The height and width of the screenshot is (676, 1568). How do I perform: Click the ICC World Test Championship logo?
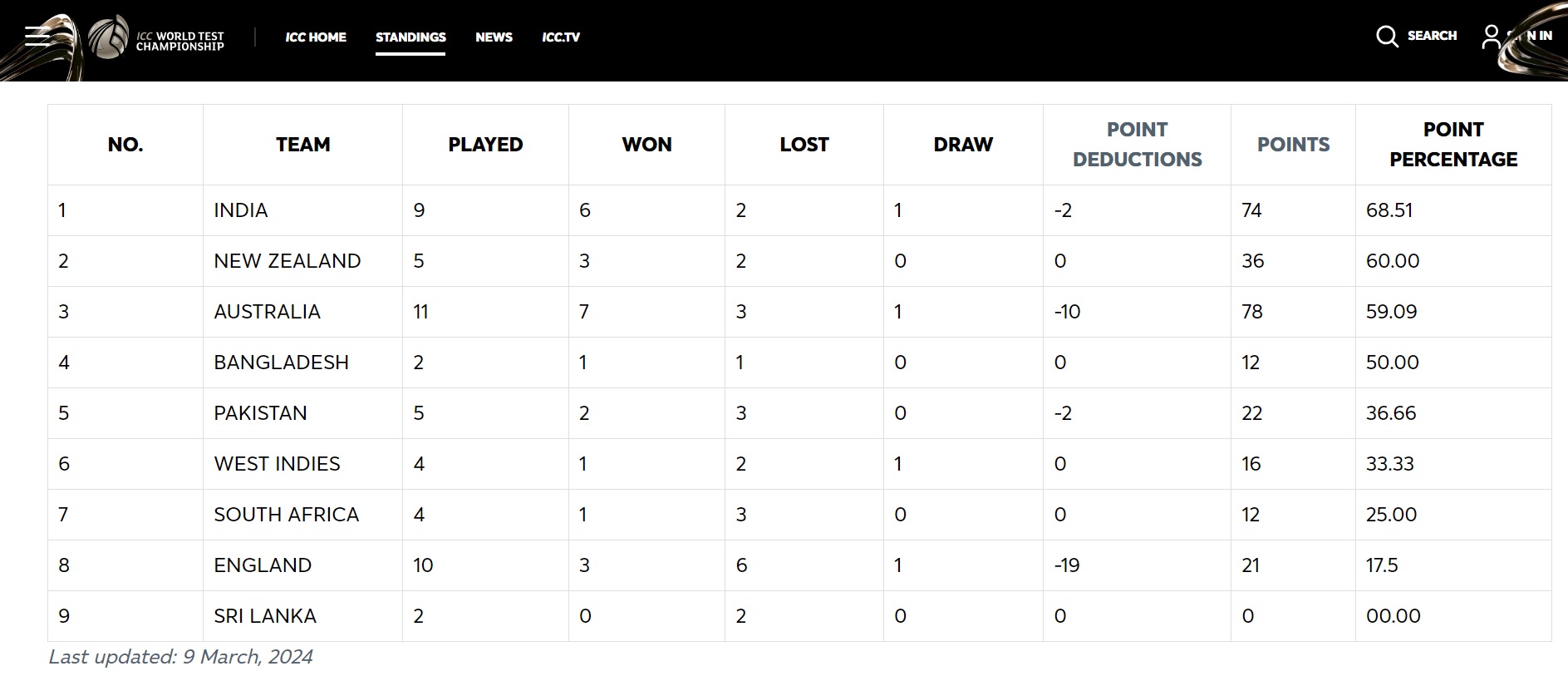[x=157, y=39]
